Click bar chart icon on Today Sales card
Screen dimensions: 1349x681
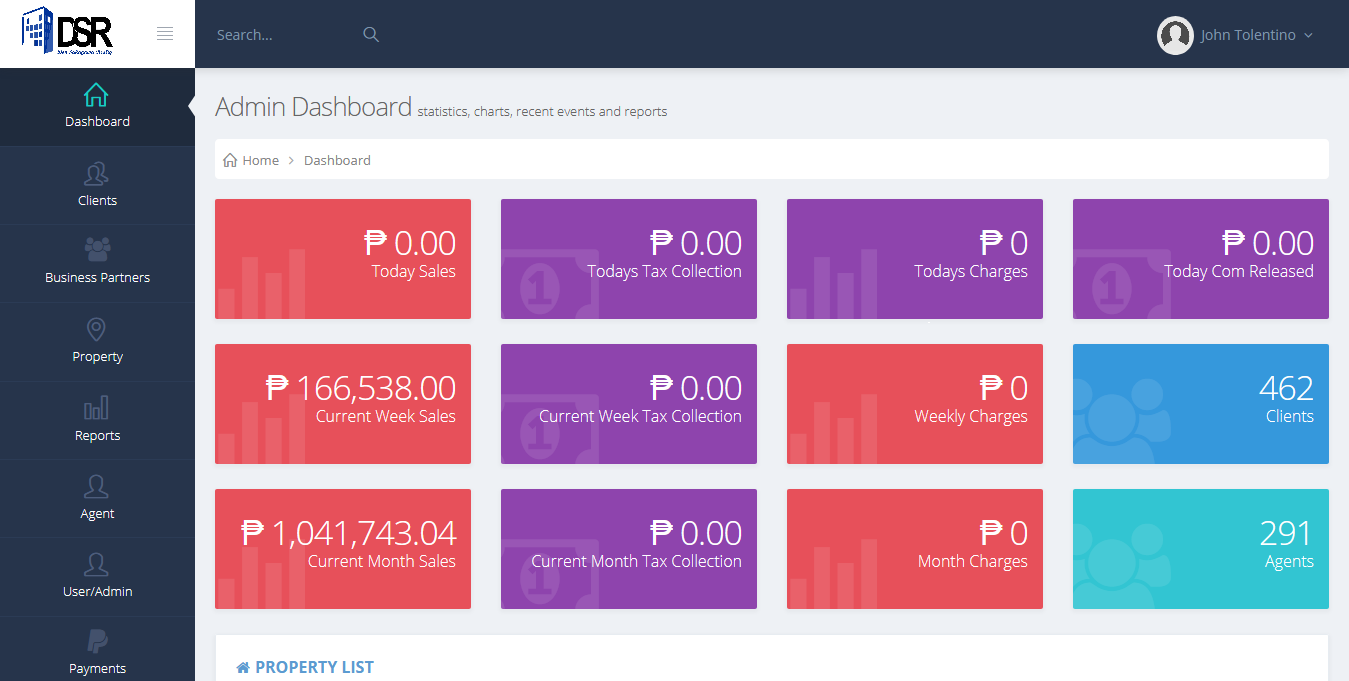click(x=262, y=284)
